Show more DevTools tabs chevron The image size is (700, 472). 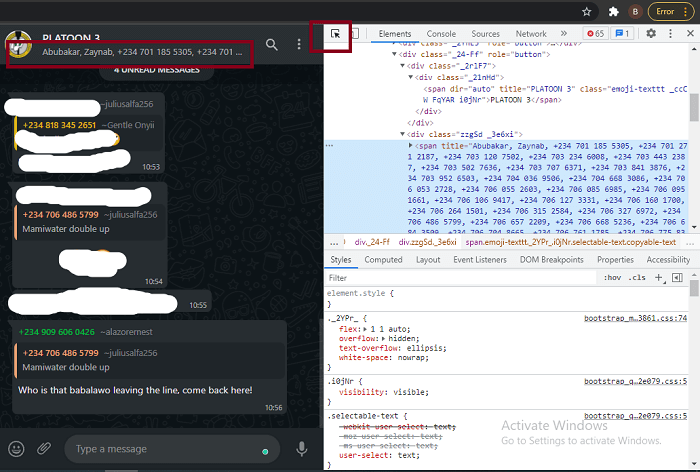(564, 33)
